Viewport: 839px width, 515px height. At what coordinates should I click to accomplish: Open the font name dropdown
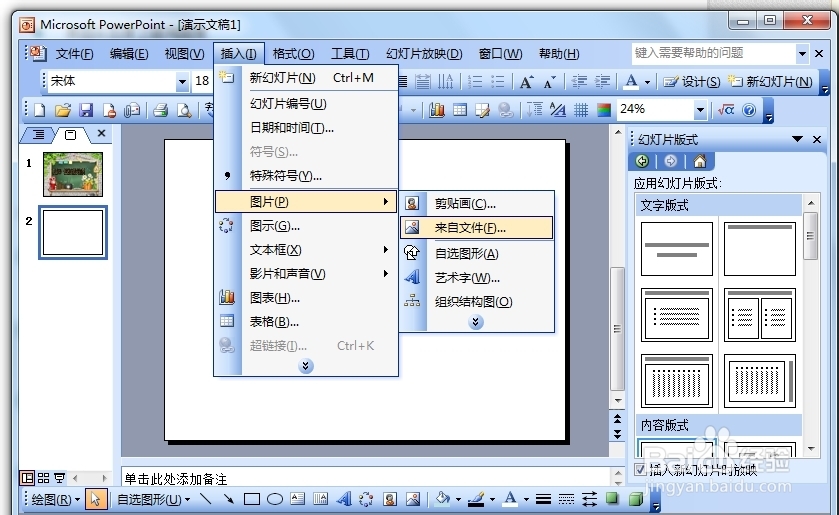tap(182, 81)
